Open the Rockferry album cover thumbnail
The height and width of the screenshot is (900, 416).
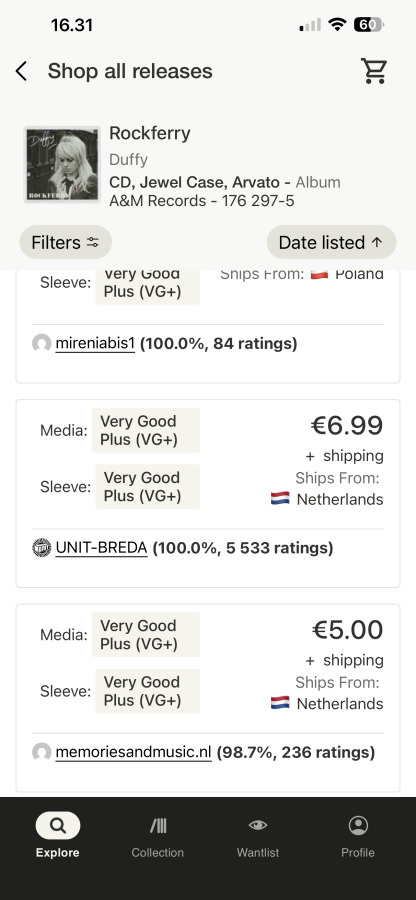point(62,164)
